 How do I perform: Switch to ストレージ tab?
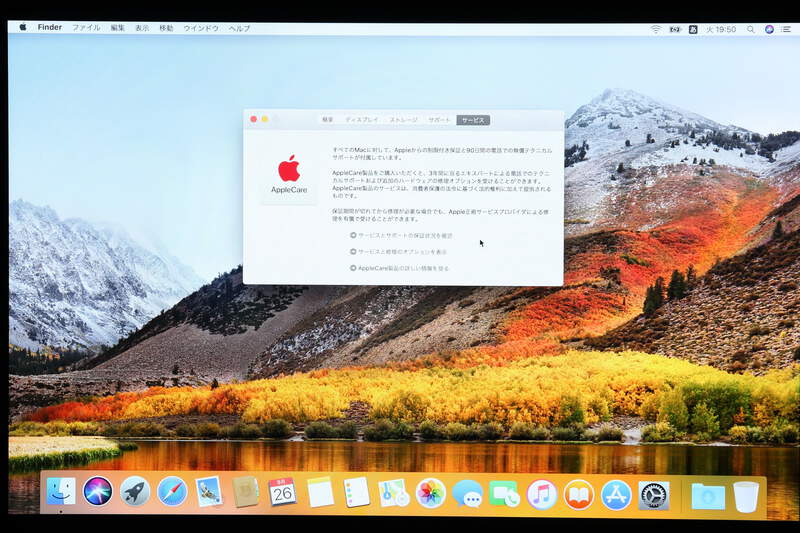coord(404,120)
